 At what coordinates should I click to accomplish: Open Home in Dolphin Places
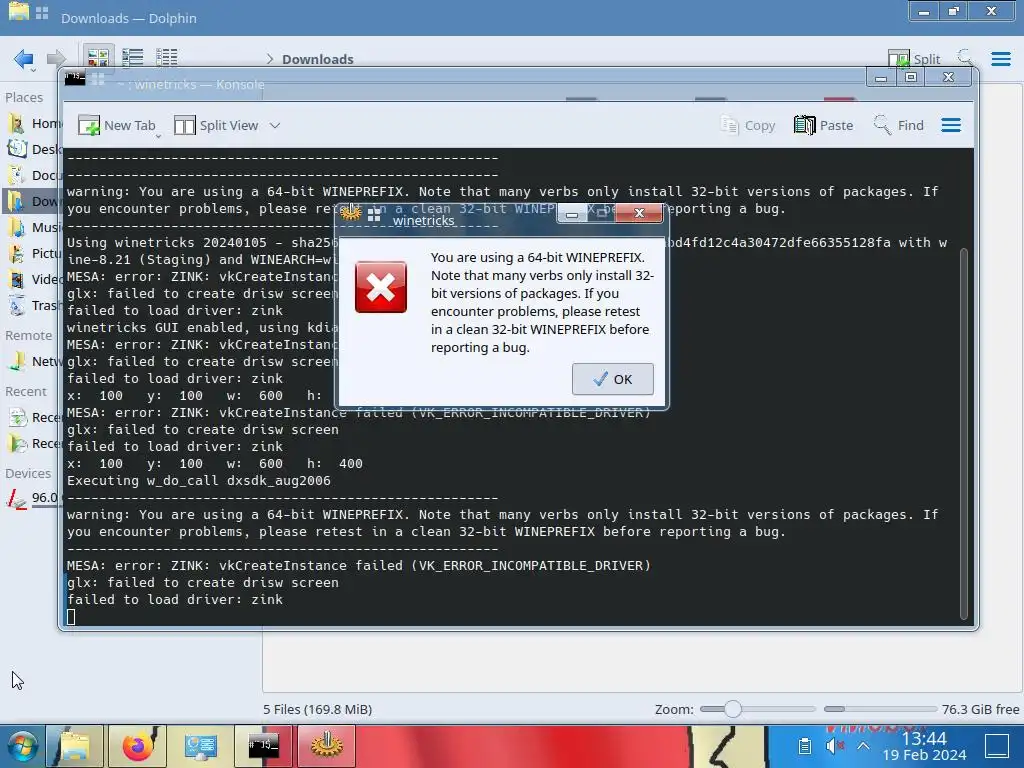click(x=33, y=123)
